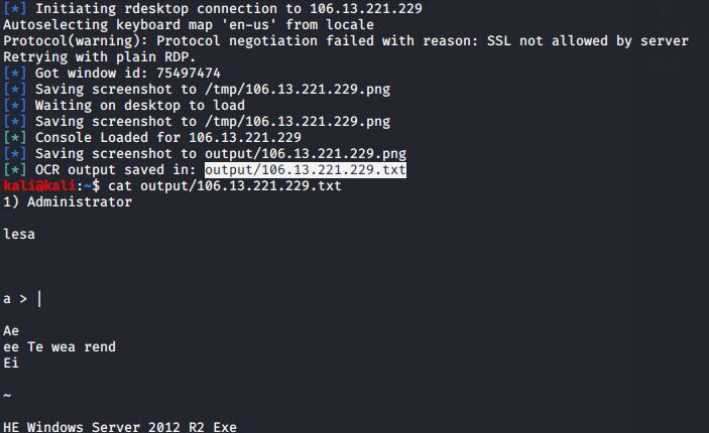
Task: Click the 'SSL not allowed by server' warning text
Action: coord(587,41)
